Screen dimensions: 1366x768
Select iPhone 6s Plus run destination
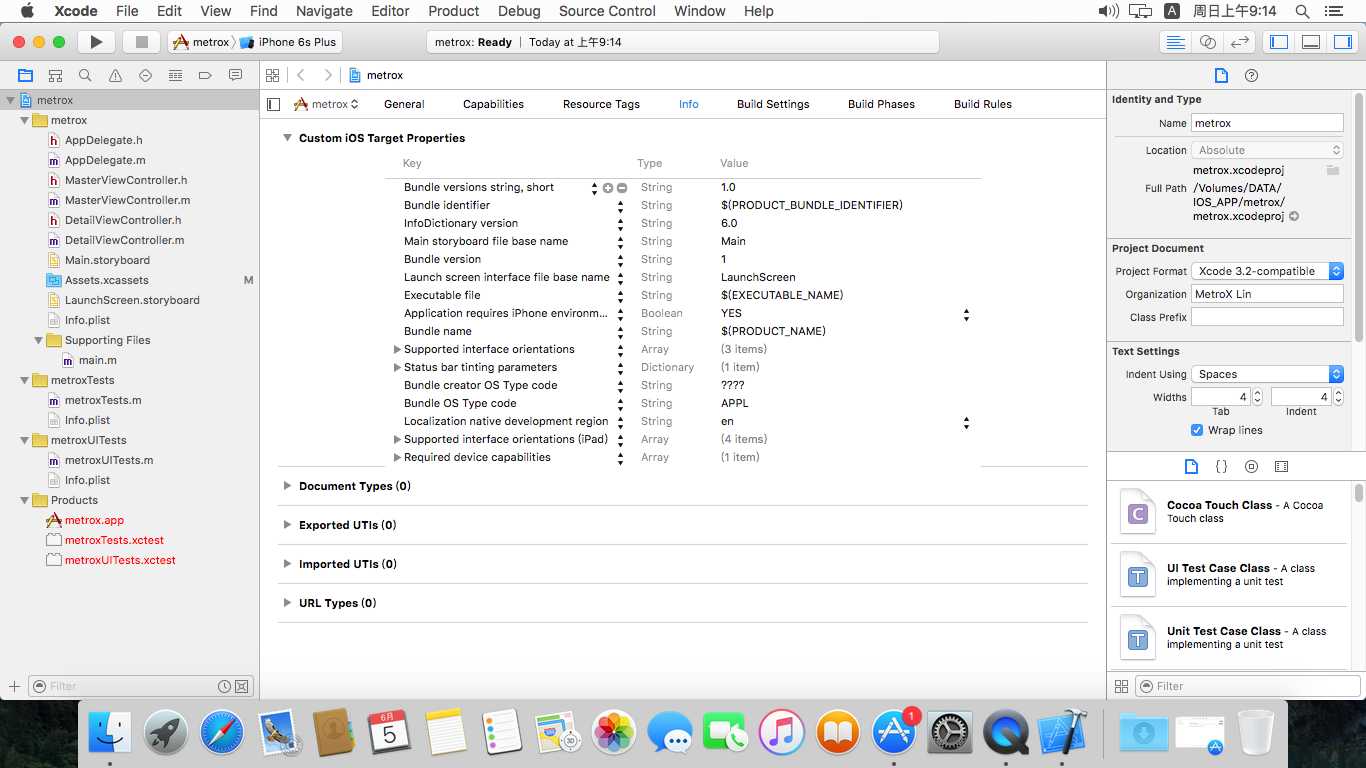(x=289, y=42)
